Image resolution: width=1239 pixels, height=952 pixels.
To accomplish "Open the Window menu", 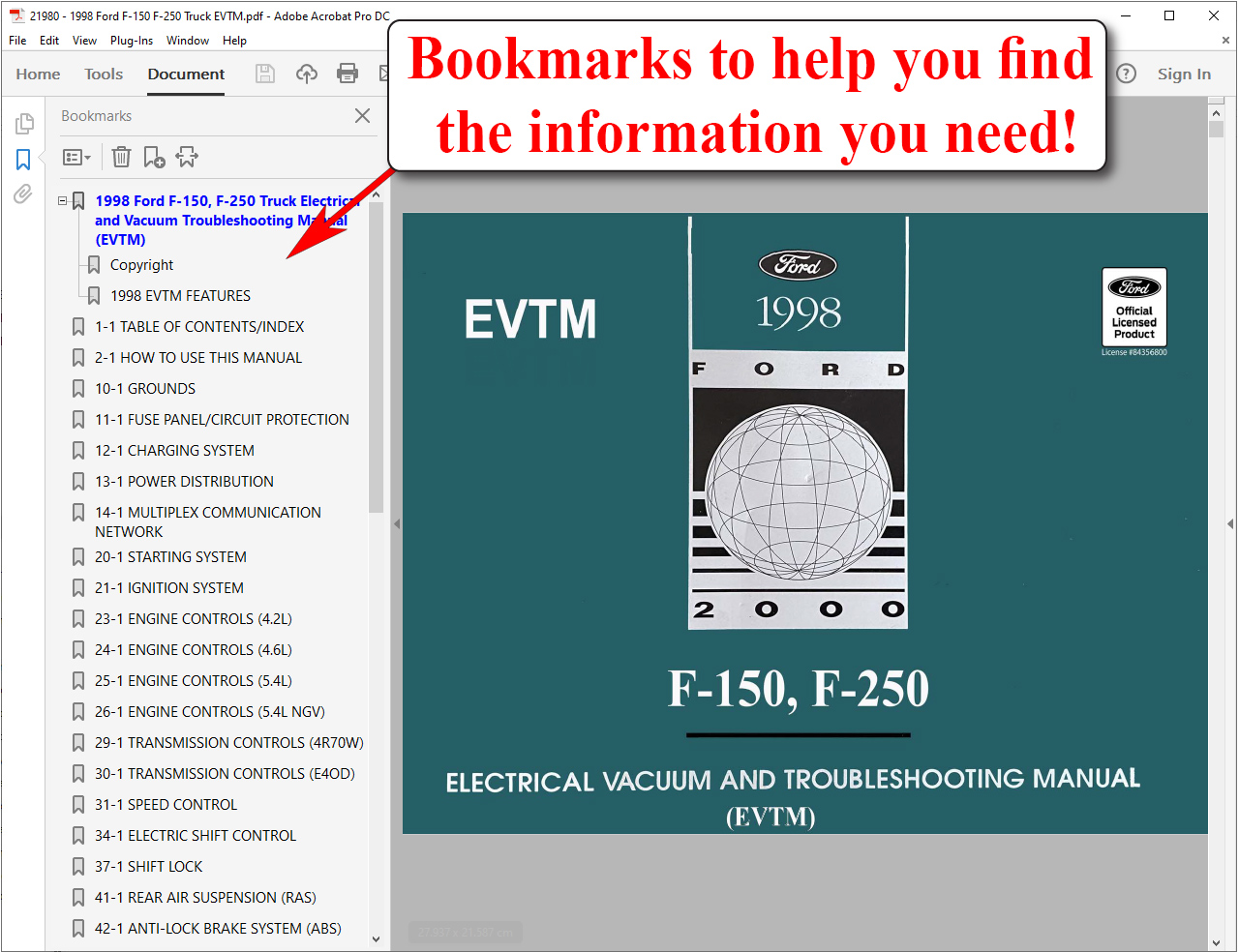I will coord(188,41).
